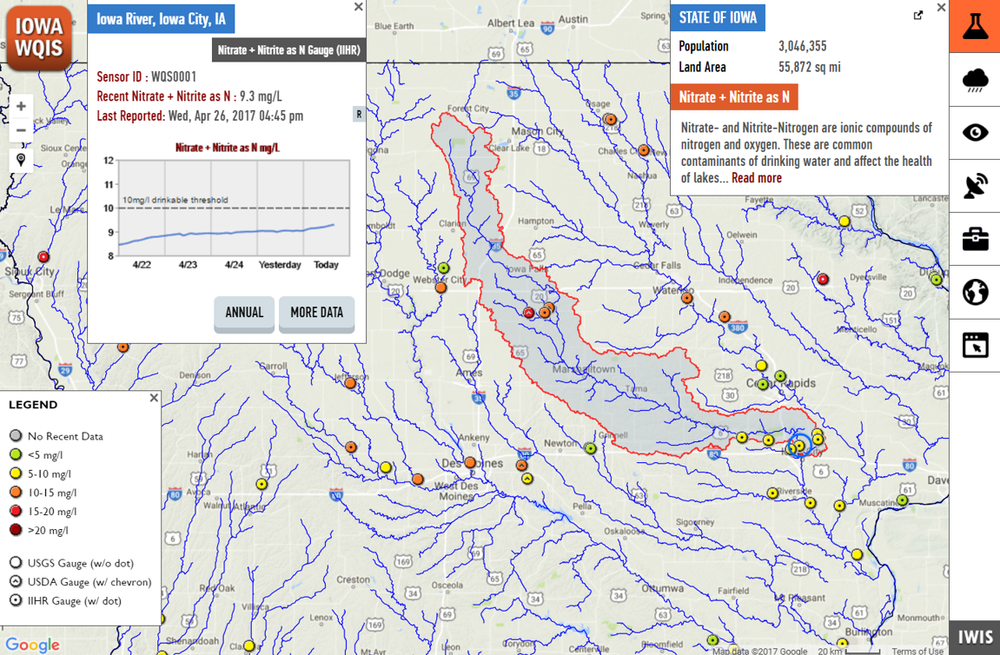
Task: Close the Legend panel
Action: (154, 397)
